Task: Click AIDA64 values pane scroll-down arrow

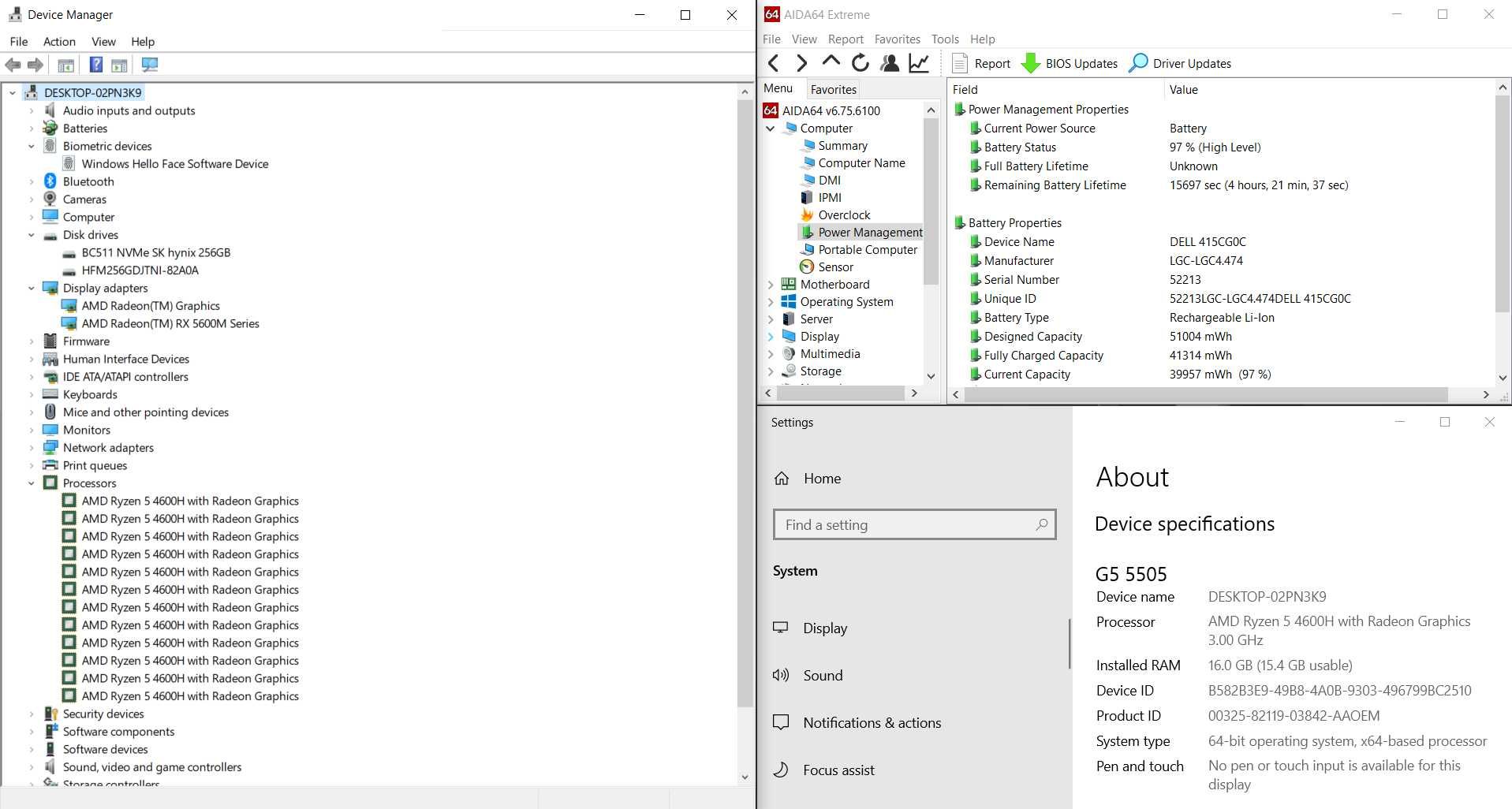Action: [x=1503, y=378]
